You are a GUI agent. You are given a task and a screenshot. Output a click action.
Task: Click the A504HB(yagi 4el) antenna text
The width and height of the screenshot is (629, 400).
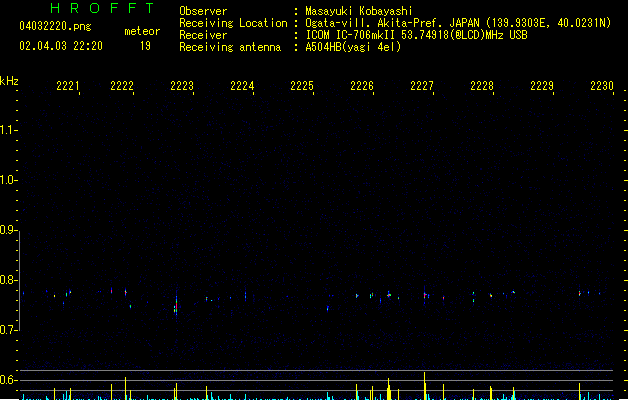click(353, 47)
